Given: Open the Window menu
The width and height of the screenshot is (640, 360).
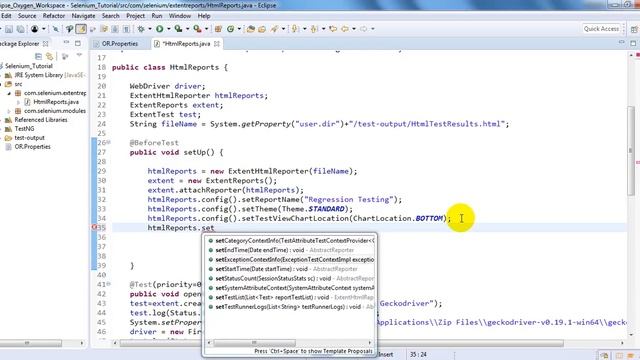Looking at the screenshot, I should click(x=180, y=16).
